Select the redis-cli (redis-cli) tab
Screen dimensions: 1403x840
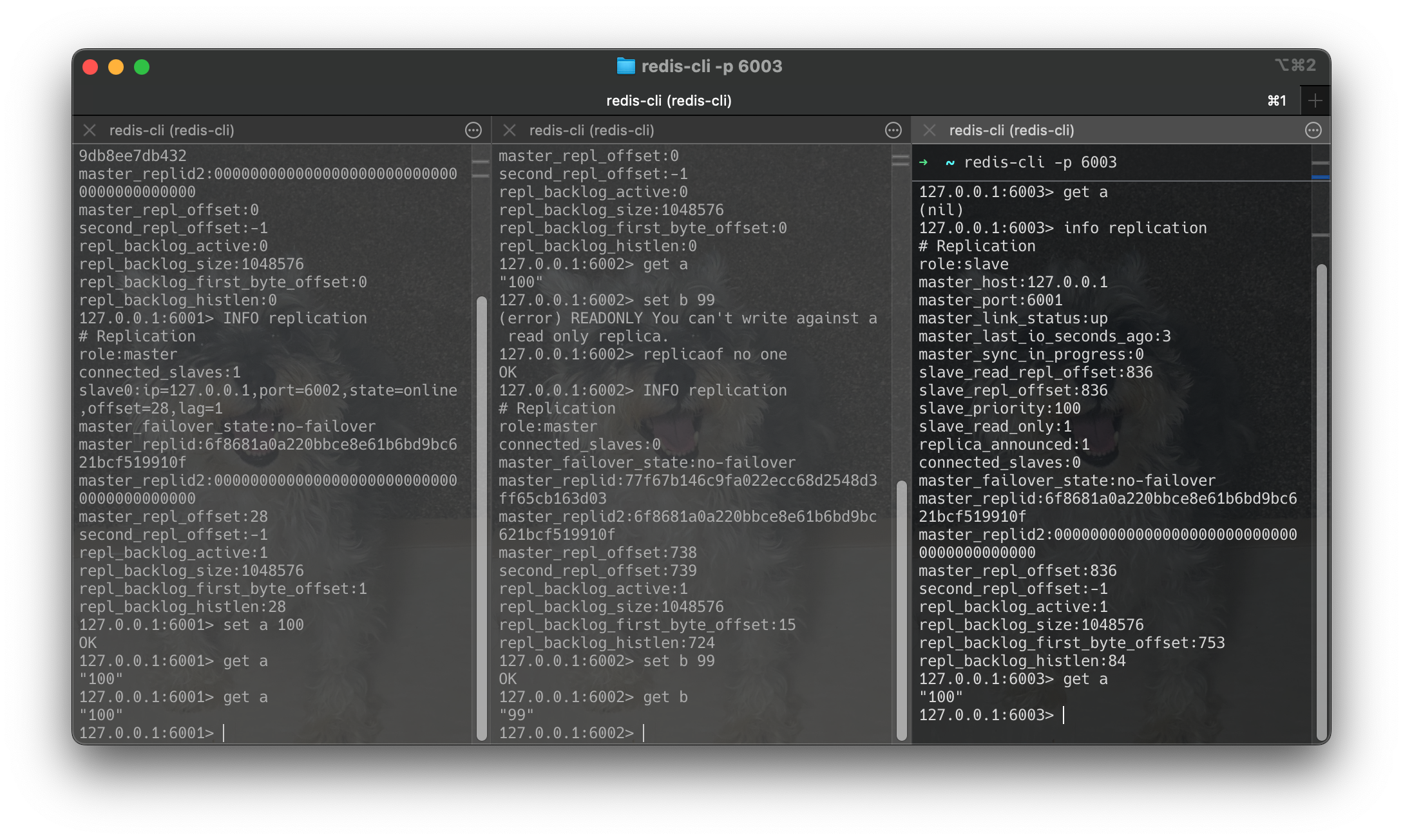670,100
